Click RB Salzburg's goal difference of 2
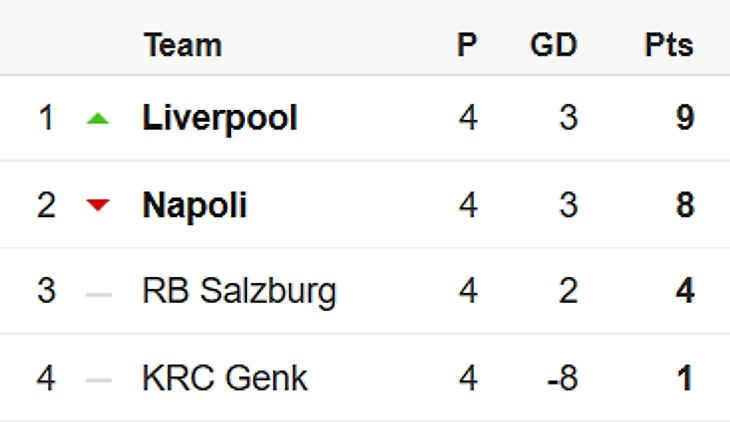This screenshot has width=730, height=422. (568, 293)
